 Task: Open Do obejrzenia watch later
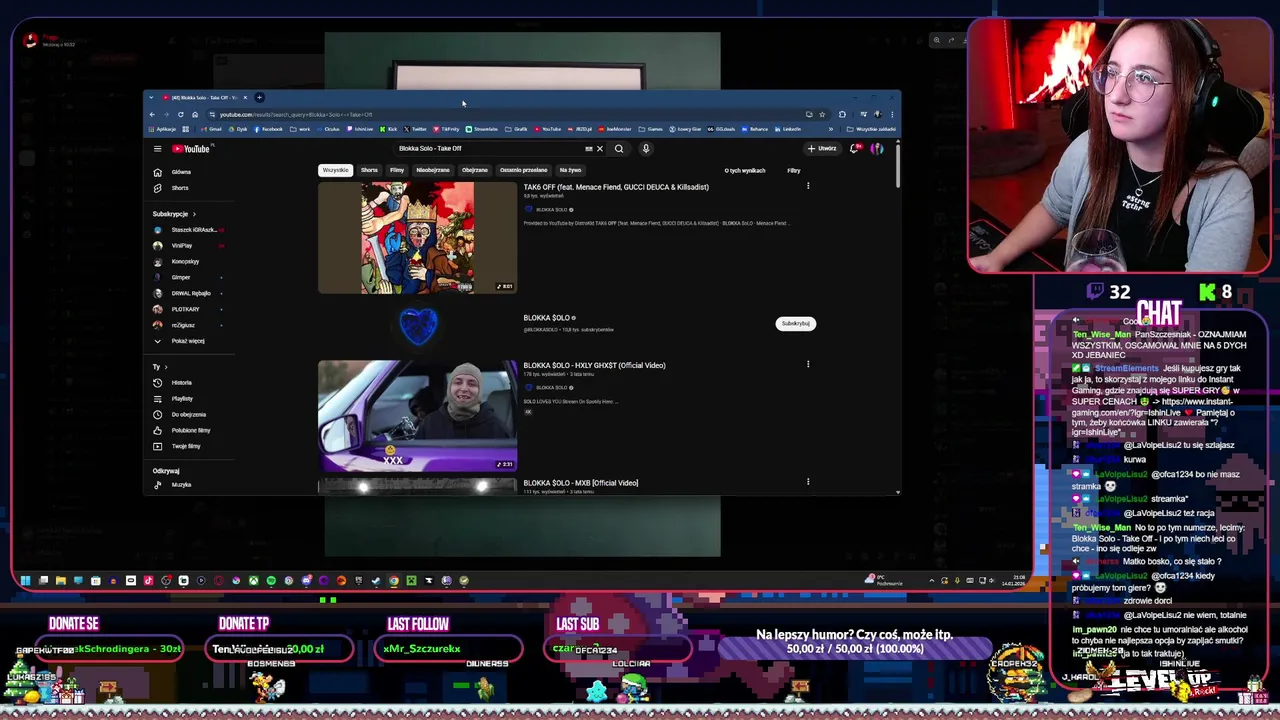click(x=188, y=414)
